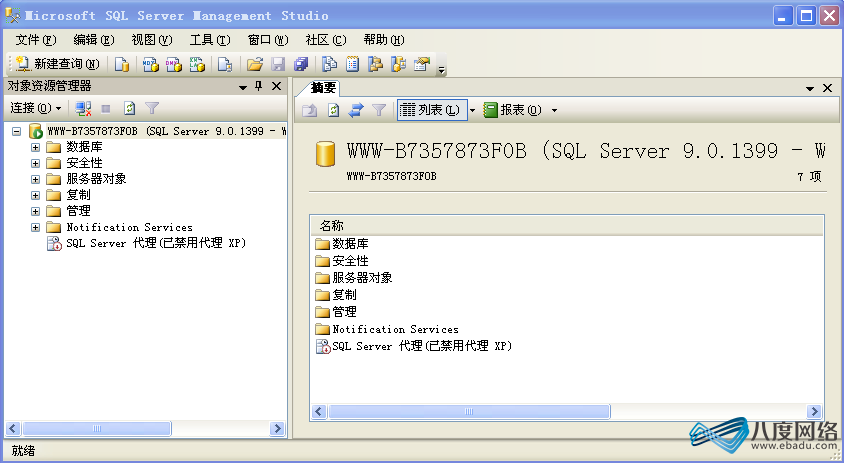Click the refresh icon in Object Explorer toolbar

click(x=129, y=109)
